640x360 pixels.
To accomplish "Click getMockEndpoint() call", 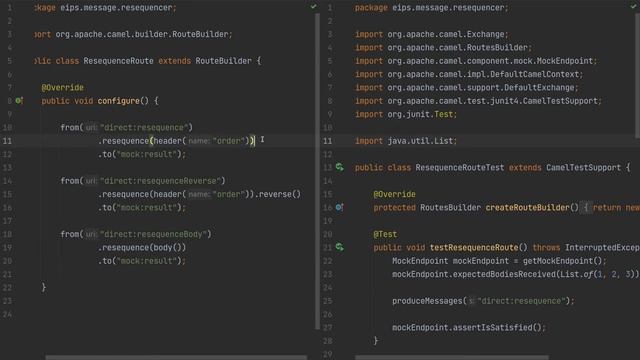I will tap(562, 261).
